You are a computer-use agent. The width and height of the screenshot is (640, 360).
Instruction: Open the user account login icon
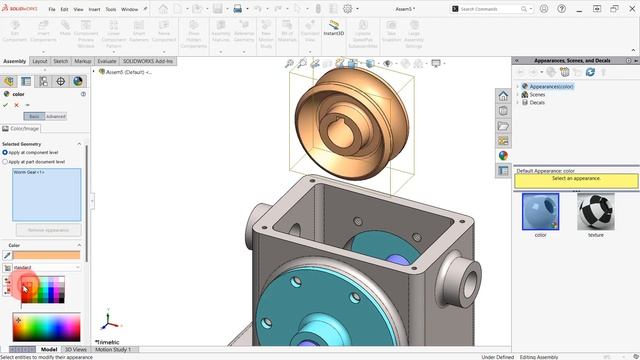tap(544, 9)
